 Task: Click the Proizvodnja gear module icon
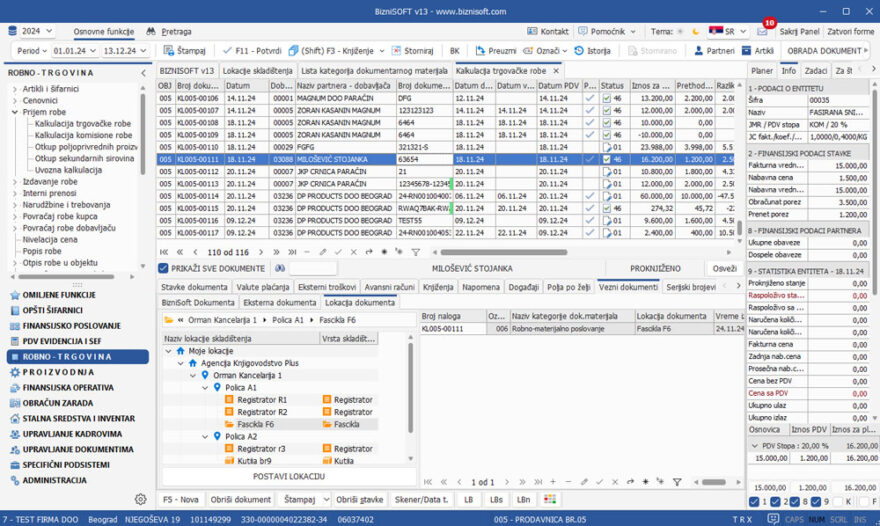pos(13,370)
